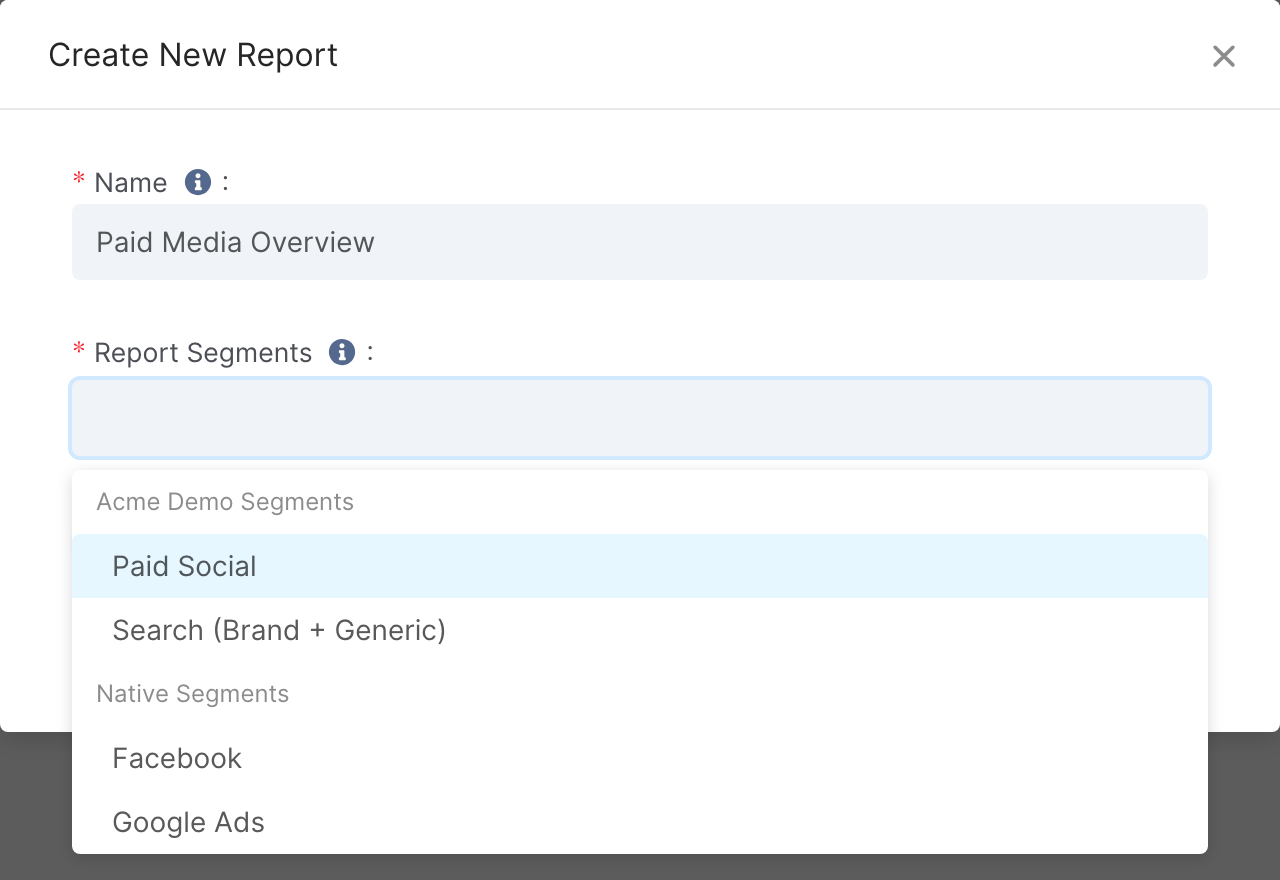Select the Paid Social segment option
The width and height of the screenshot is (1280, 880).
640,566
